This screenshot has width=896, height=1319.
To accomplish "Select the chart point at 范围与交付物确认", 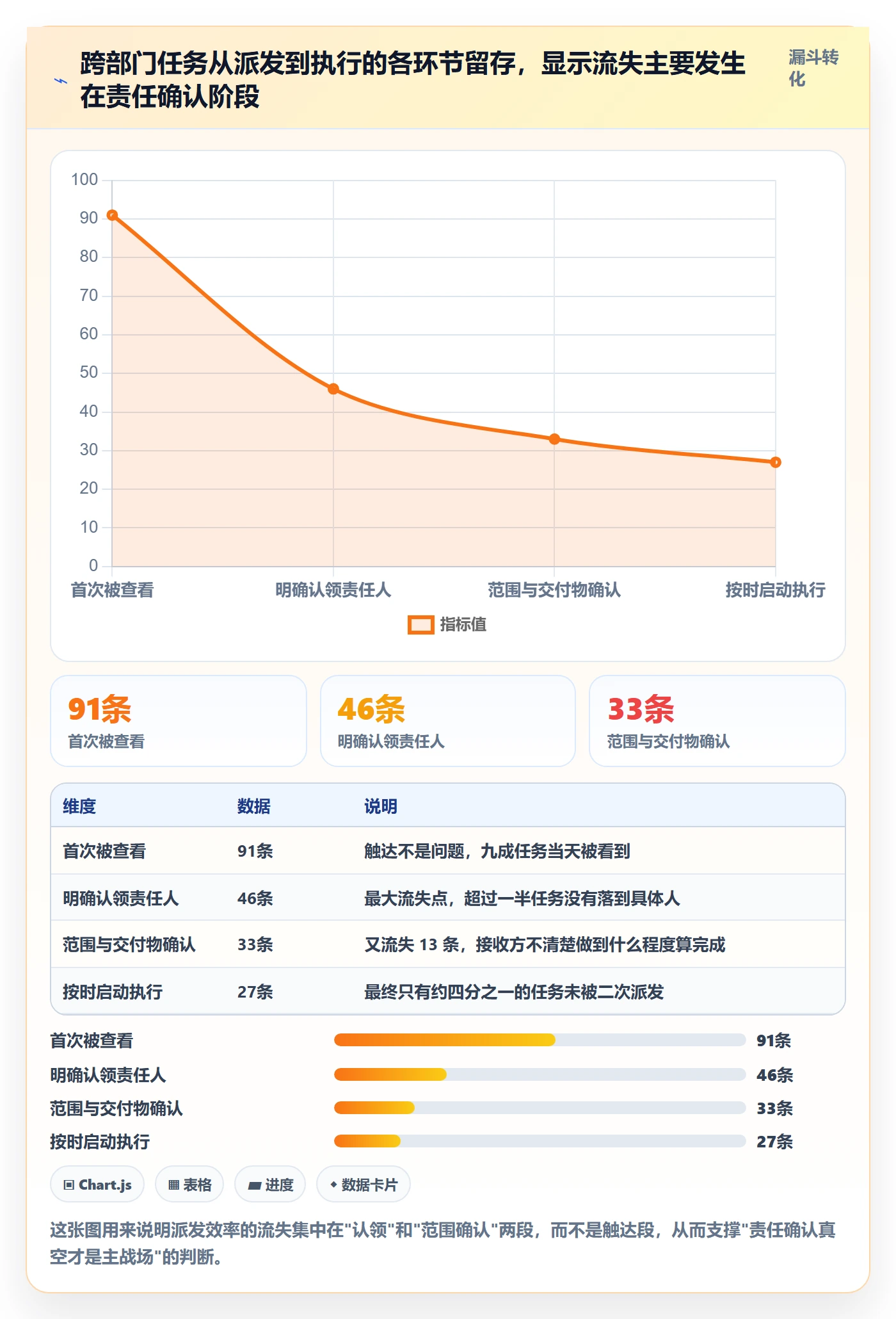I will (554, 439).
